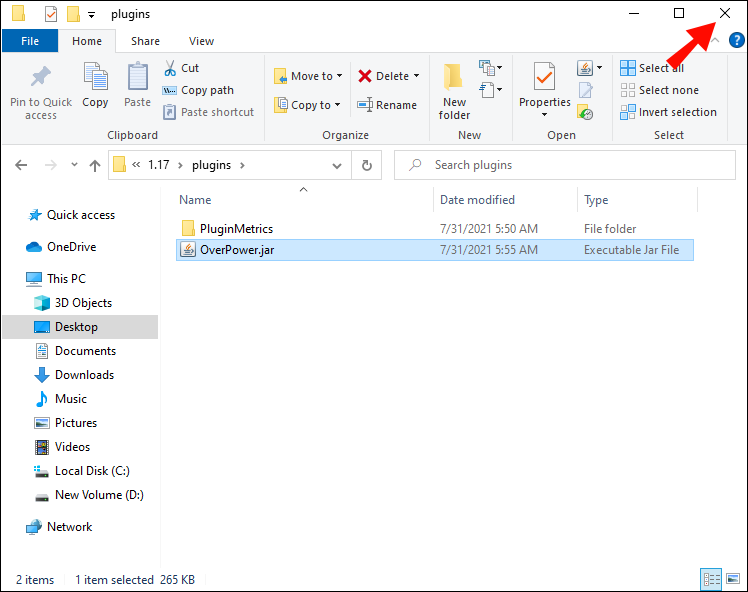Click the Copy path icon
Screen dimensions: 748x592
pyautogui.click(x=169, y=91)
